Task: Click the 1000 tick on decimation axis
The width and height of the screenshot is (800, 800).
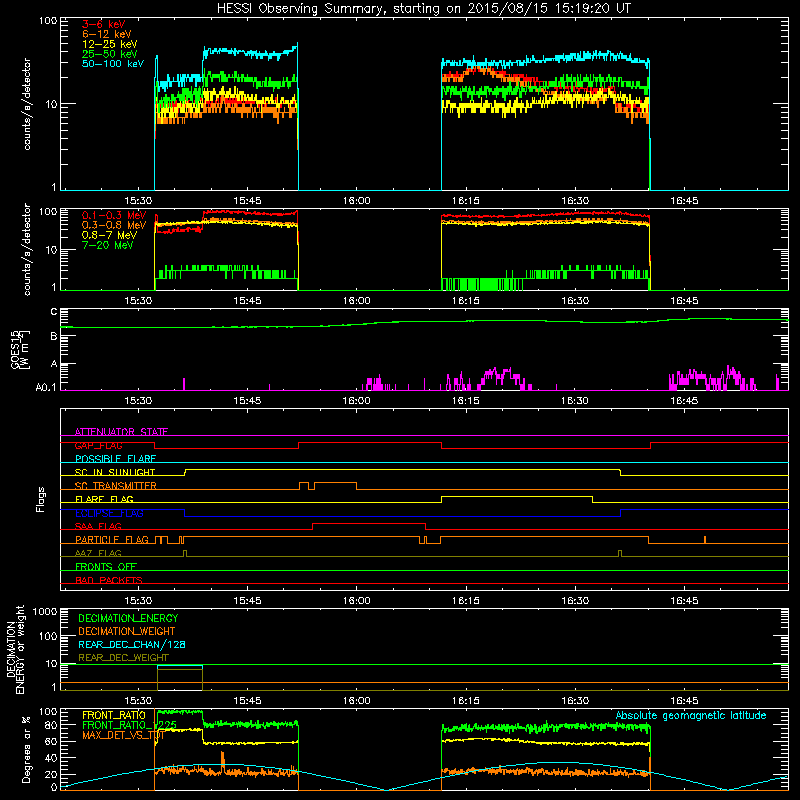Action: click(x=45, y=612)
